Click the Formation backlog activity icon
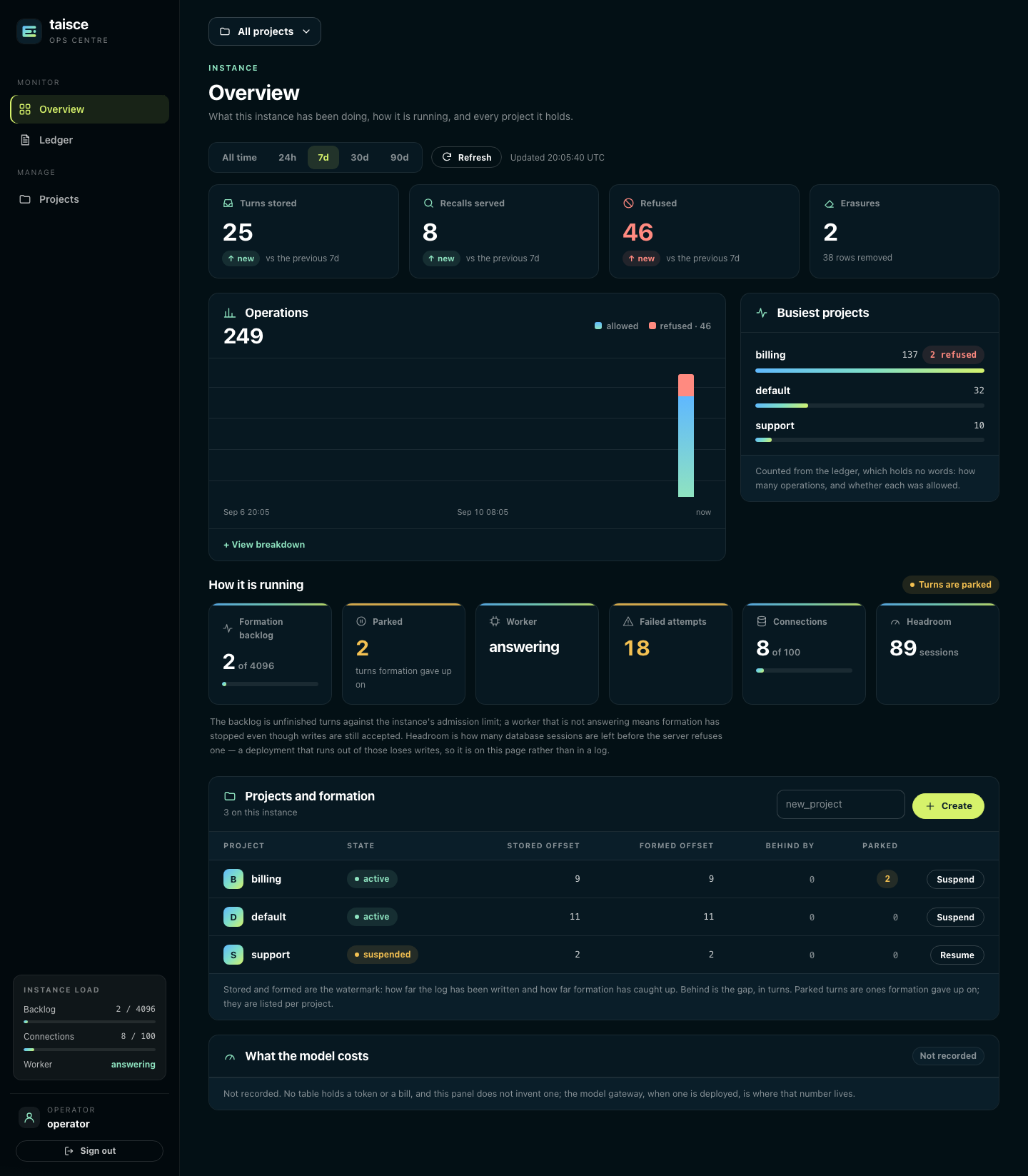This screenshot has height=1176, width=1028. (228, 628)
